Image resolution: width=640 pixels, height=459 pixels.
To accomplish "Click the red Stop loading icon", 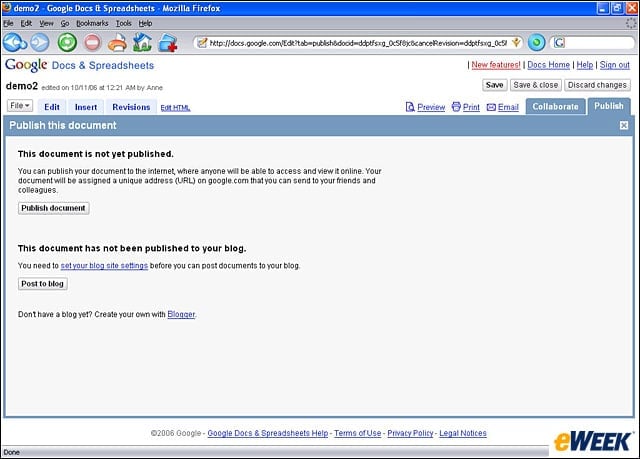I will coord(92,42).
